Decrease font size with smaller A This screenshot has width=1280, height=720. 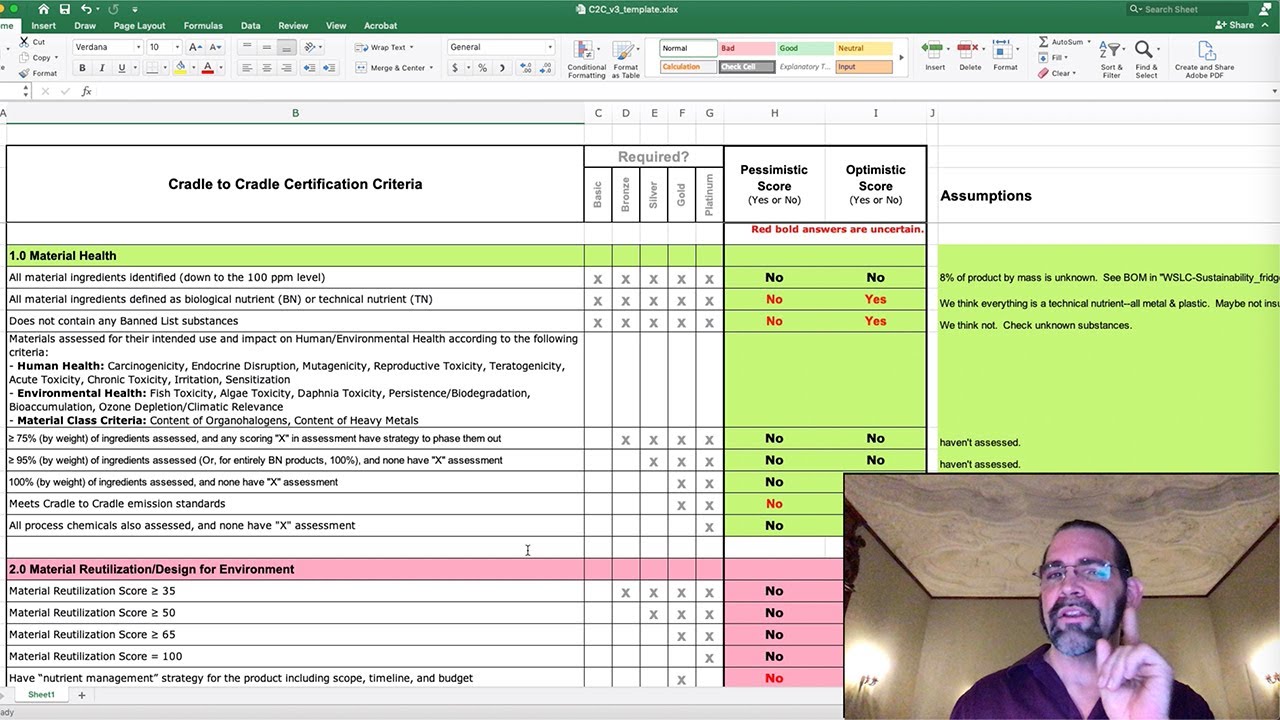[x=215, y=47]
